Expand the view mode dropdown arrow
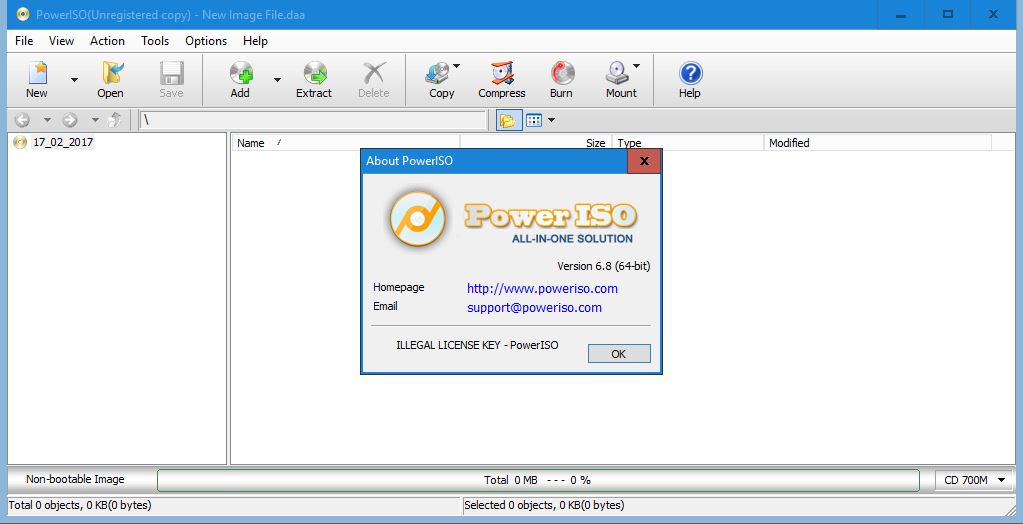1023x524 pixels. point(551,120)
